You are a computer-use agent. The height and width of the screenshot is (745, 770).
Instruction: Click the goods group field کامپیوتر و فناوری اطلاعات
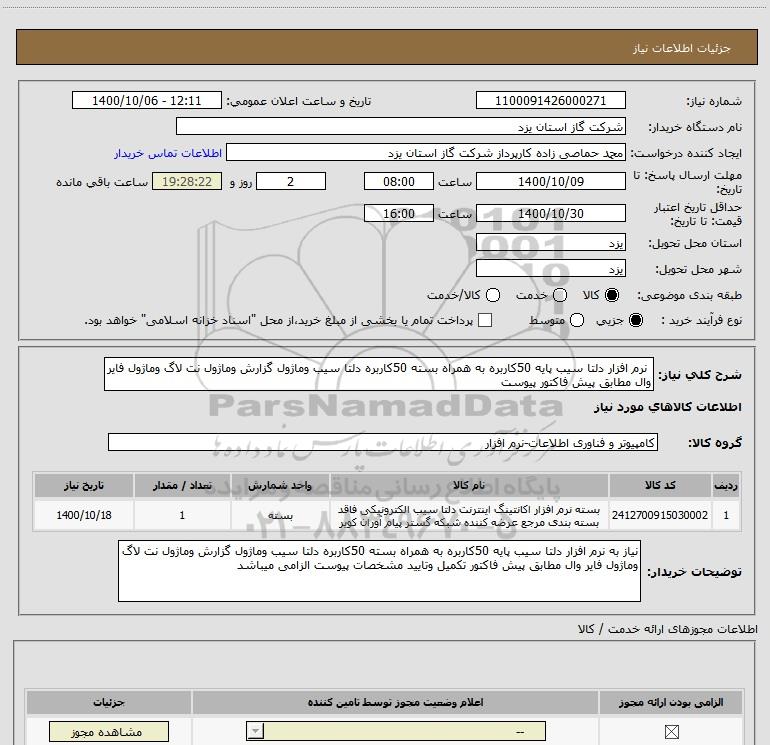[x=383, y=442]
